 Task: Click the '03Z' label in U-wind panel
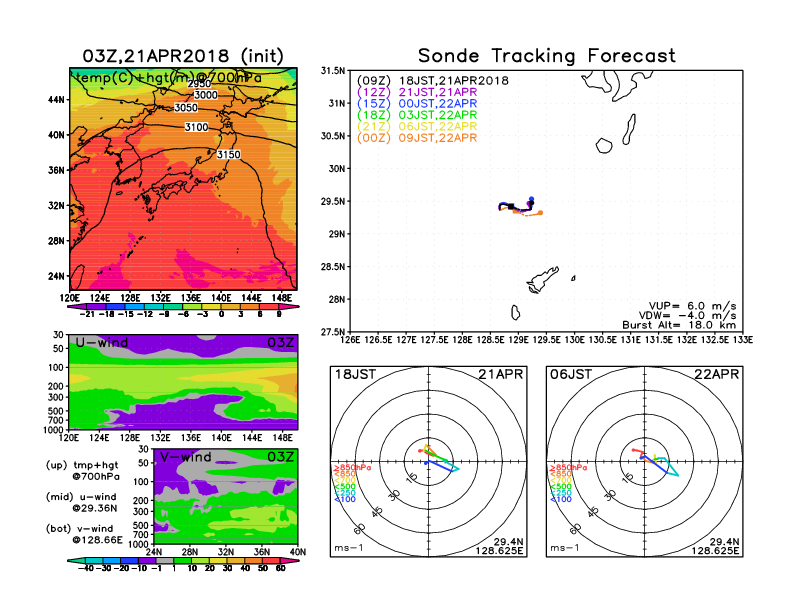(x=280, y=343)
